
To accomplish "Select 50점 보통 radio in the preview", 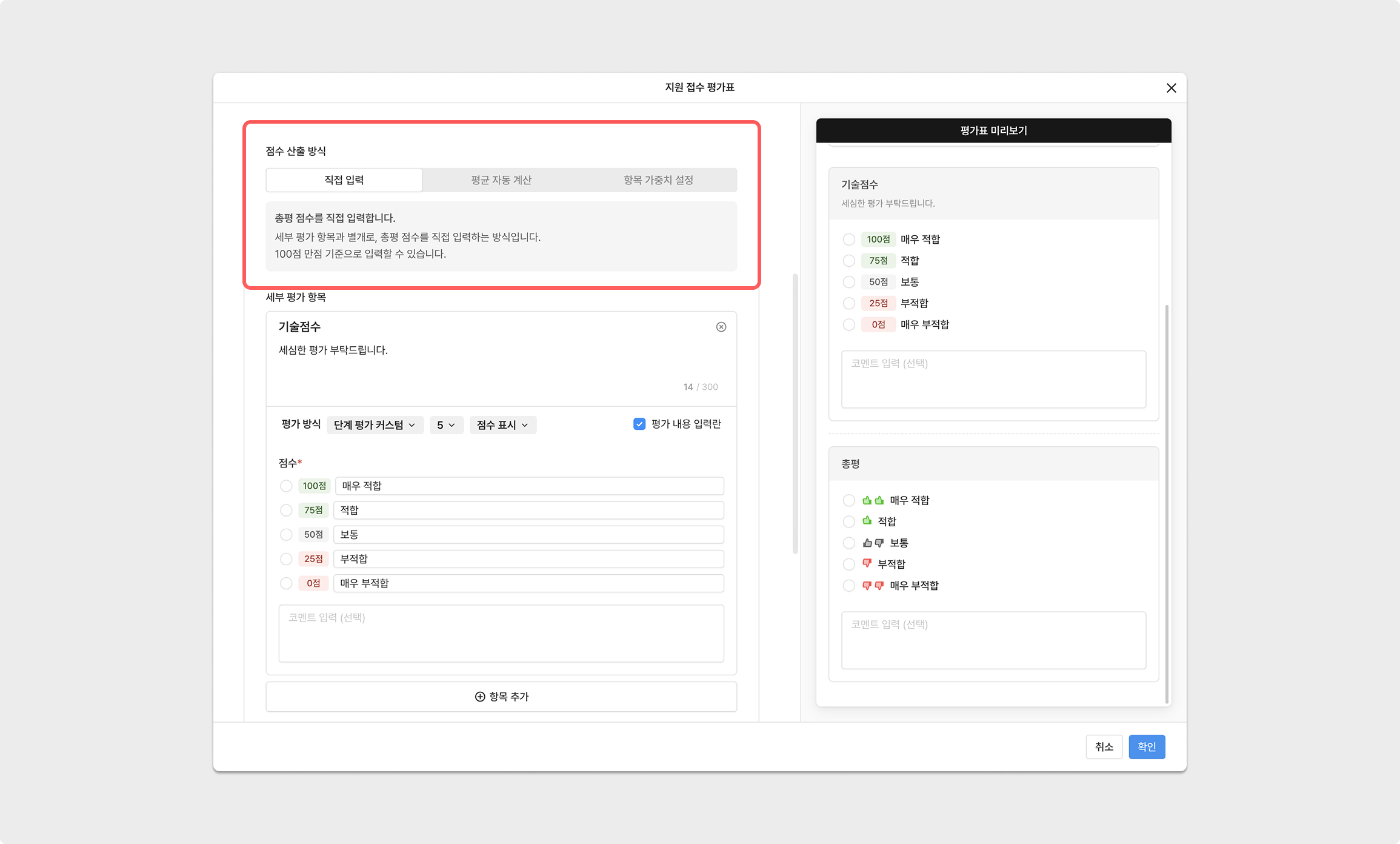I will coord(848,282).
